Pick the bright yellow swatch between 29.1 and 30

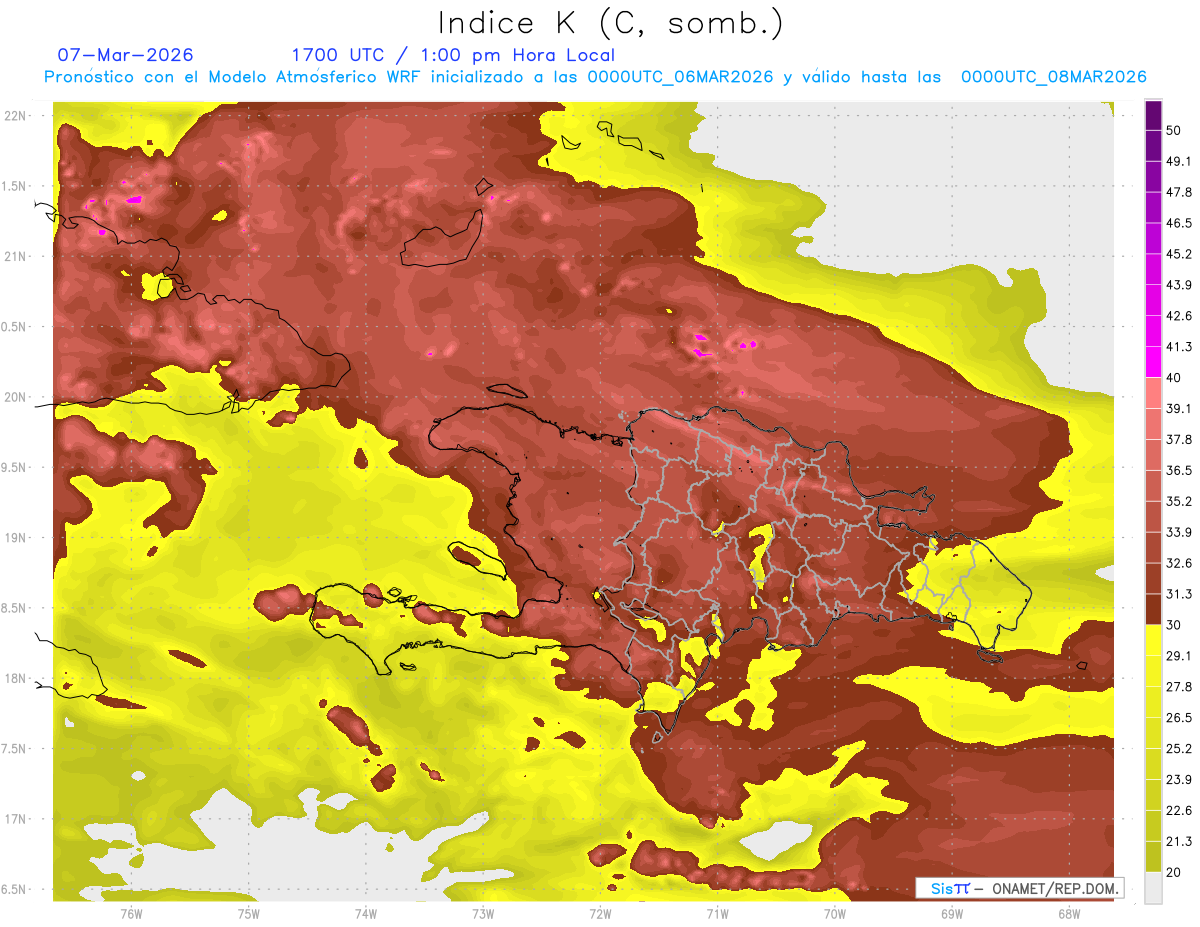[1153, 640]
